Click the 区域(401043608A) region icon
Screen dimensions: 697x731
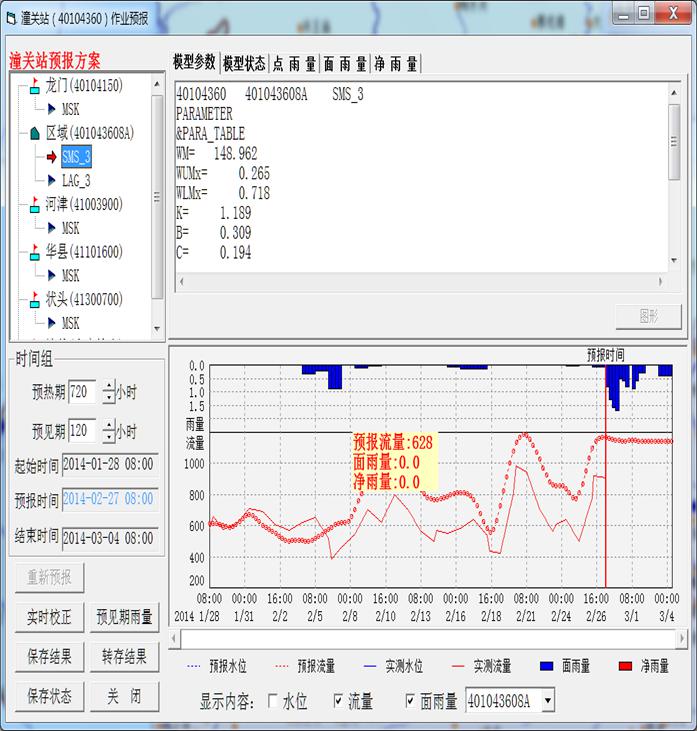tap(35, 134)
